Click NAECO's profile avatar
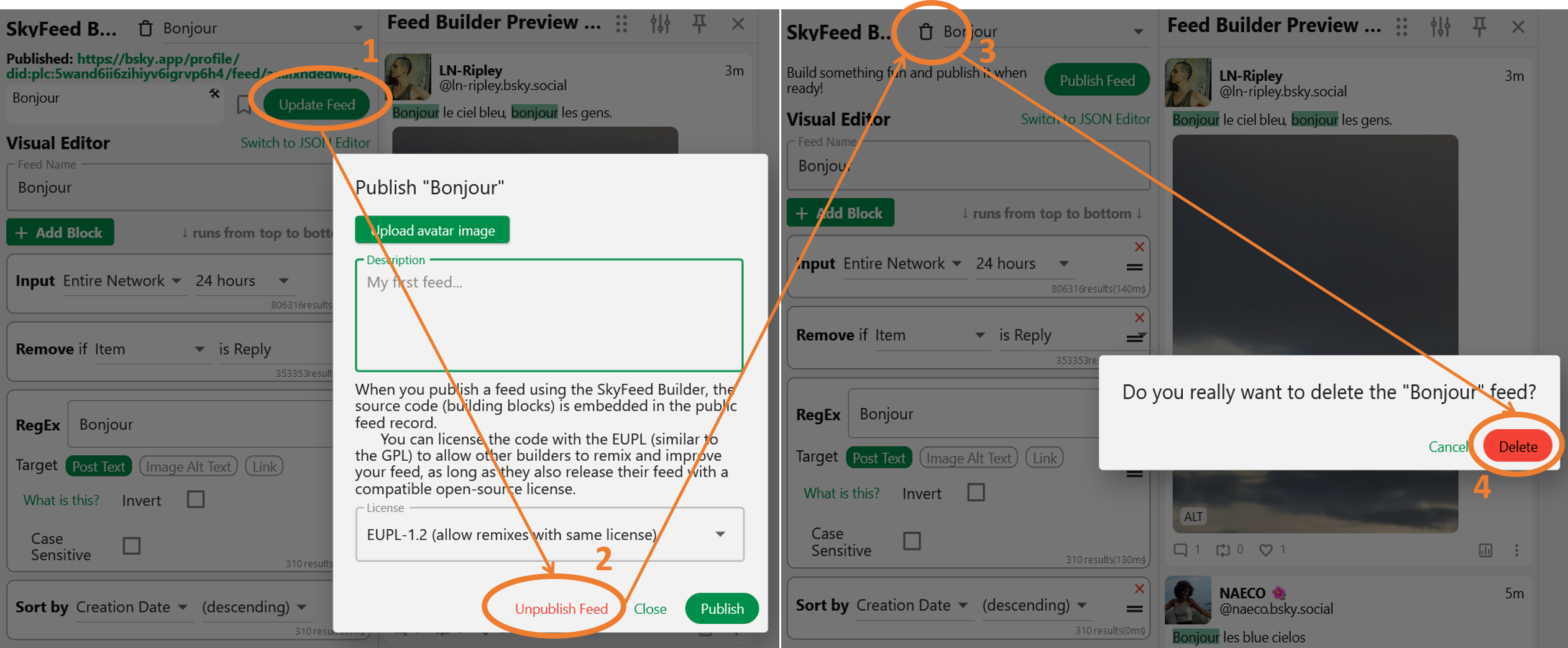This screenshot has width=1568, height=648. [x=1188, y=600]
